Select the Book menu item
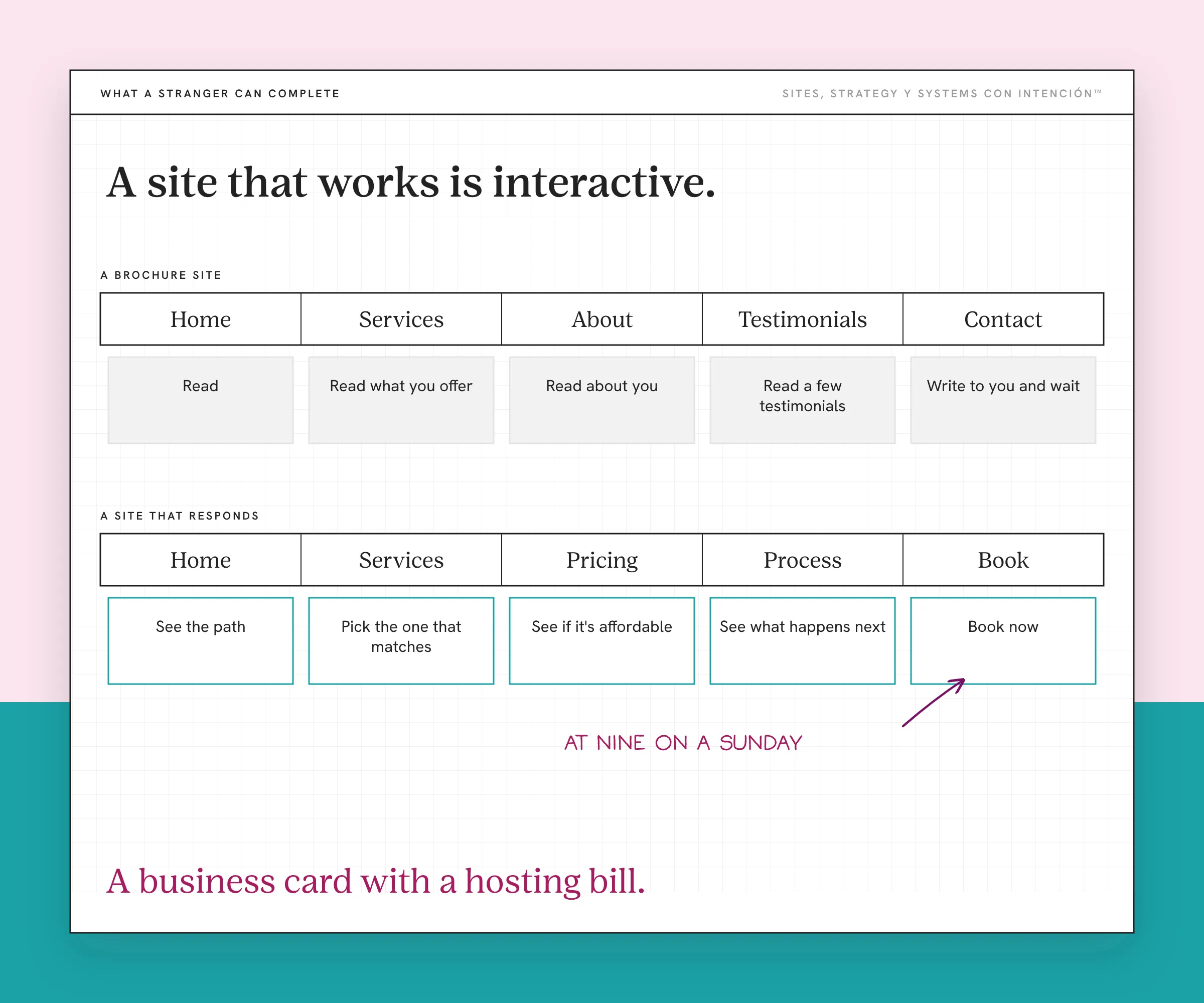This screenshot has width=1204, height=1003. tap(1003, 560)
